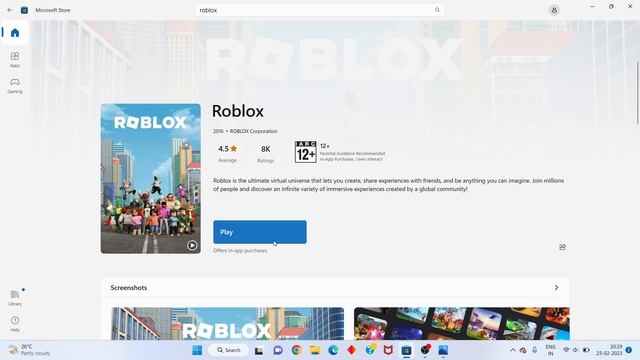
Task: Share the Roblox app page
Action: tap(562, 247)
